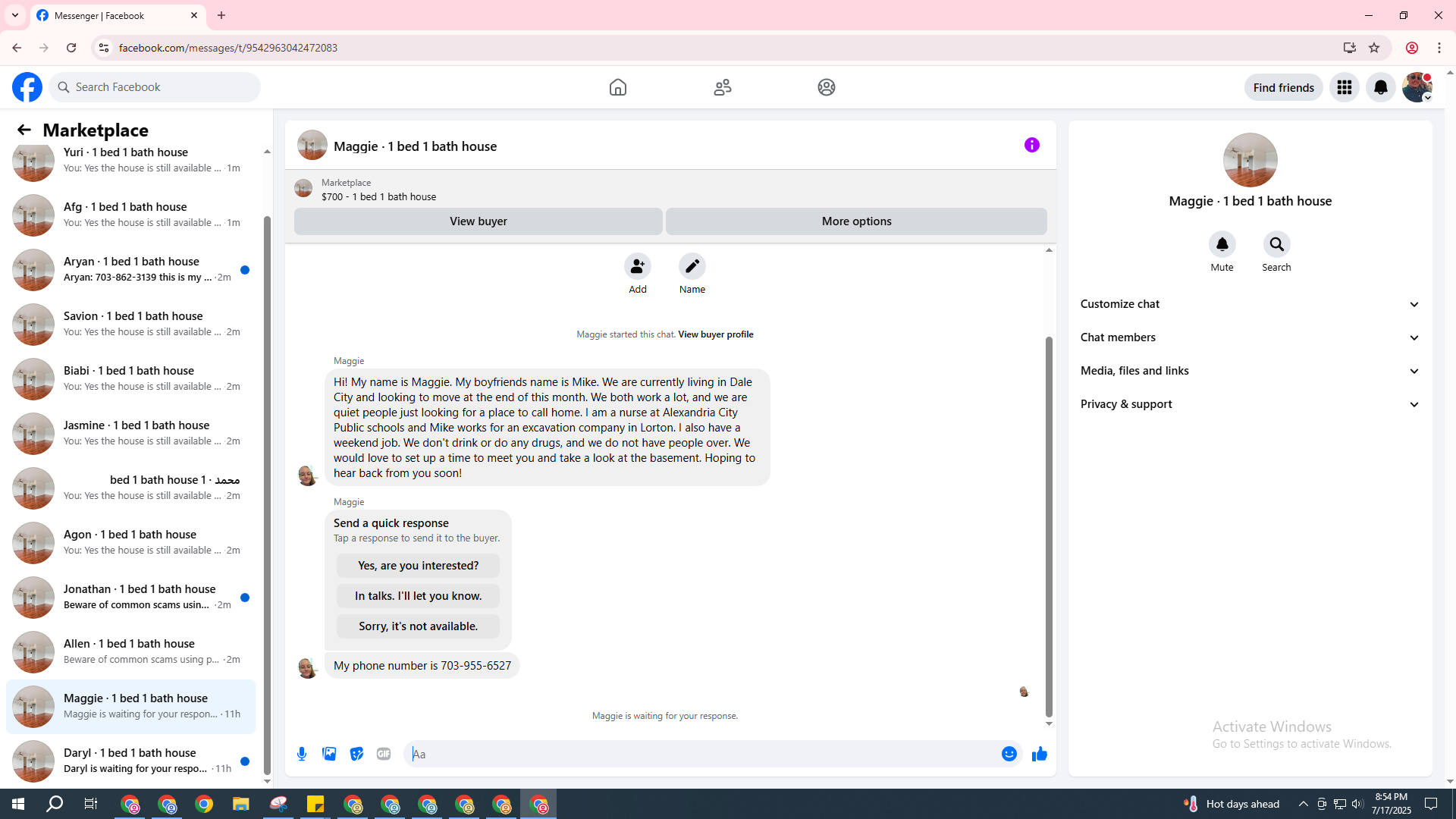Open the Chrome tab search dropdown

15,15
